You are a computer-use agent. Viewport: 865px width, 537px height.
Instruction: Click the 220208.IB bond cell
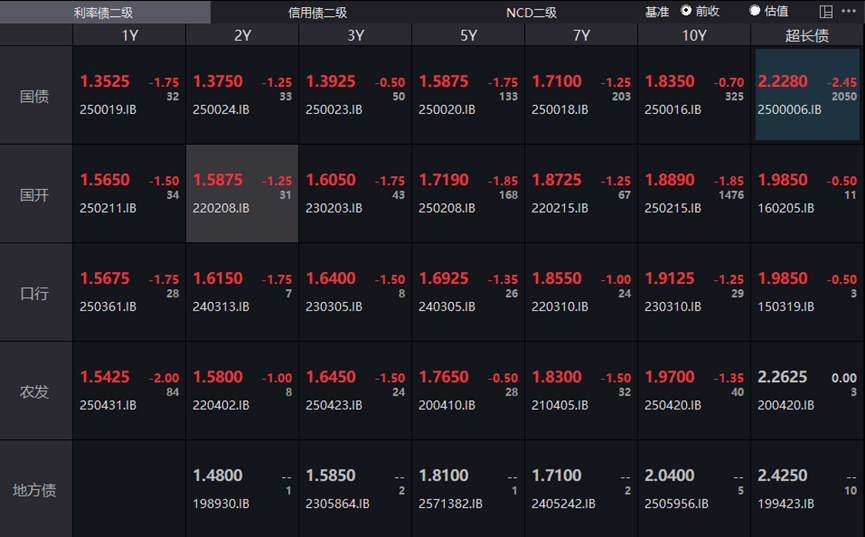[242, 194]
